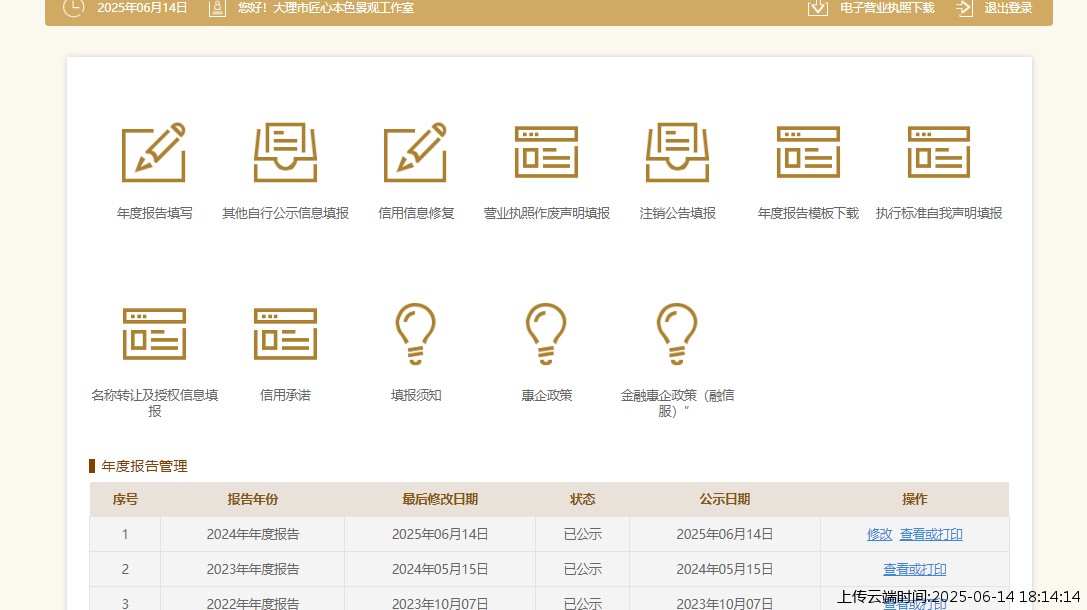
Task: Click 电子营业执照下载 link text
Action: (887, 8)
